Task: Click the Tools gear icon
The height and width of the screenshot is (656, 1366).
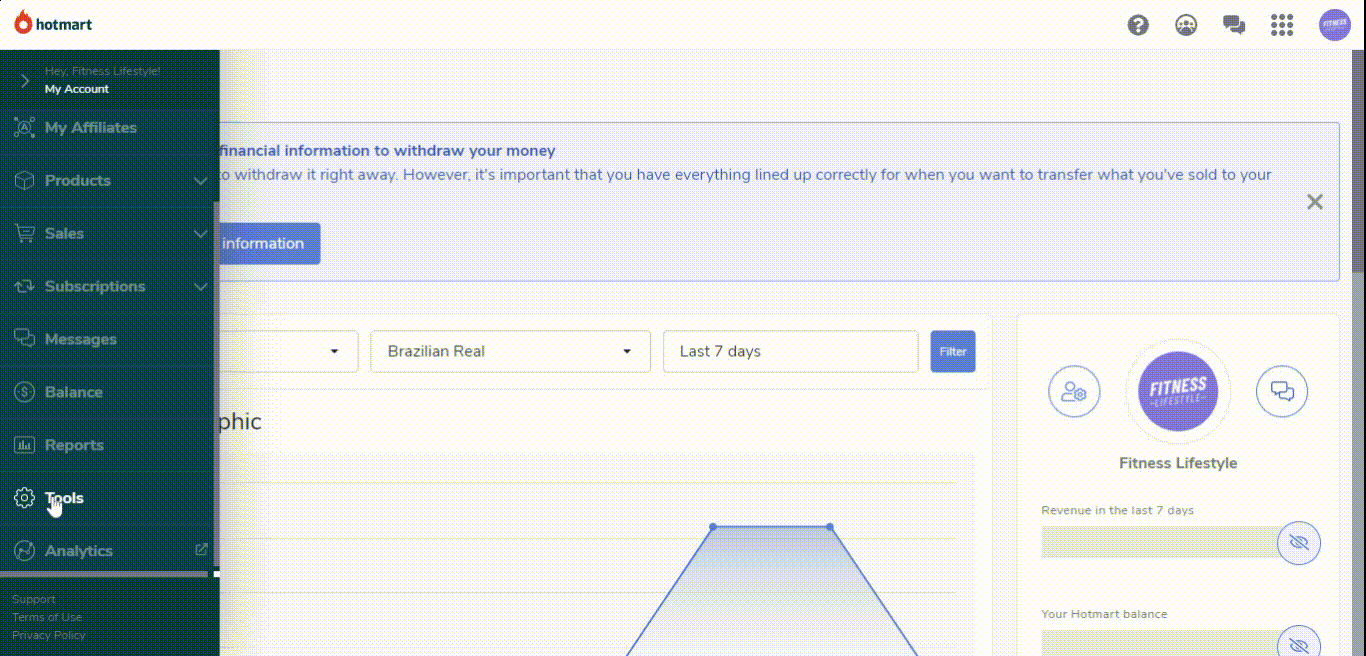Action: click(24, 498)
